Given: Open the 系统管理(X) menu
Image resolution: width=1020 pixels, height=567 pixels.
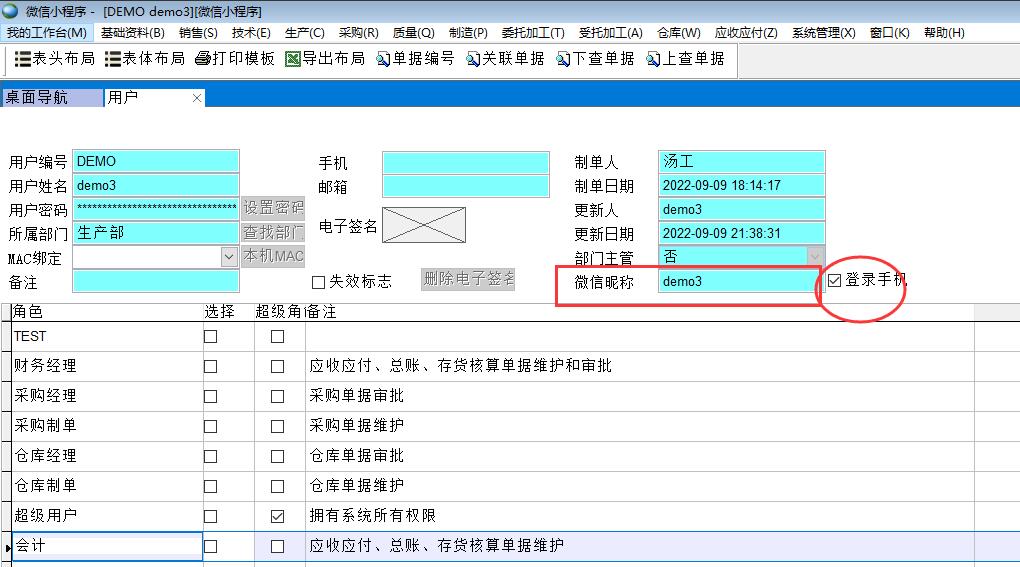Looking at the screenshot, I should pyautogui.click(x=823, y=33).
